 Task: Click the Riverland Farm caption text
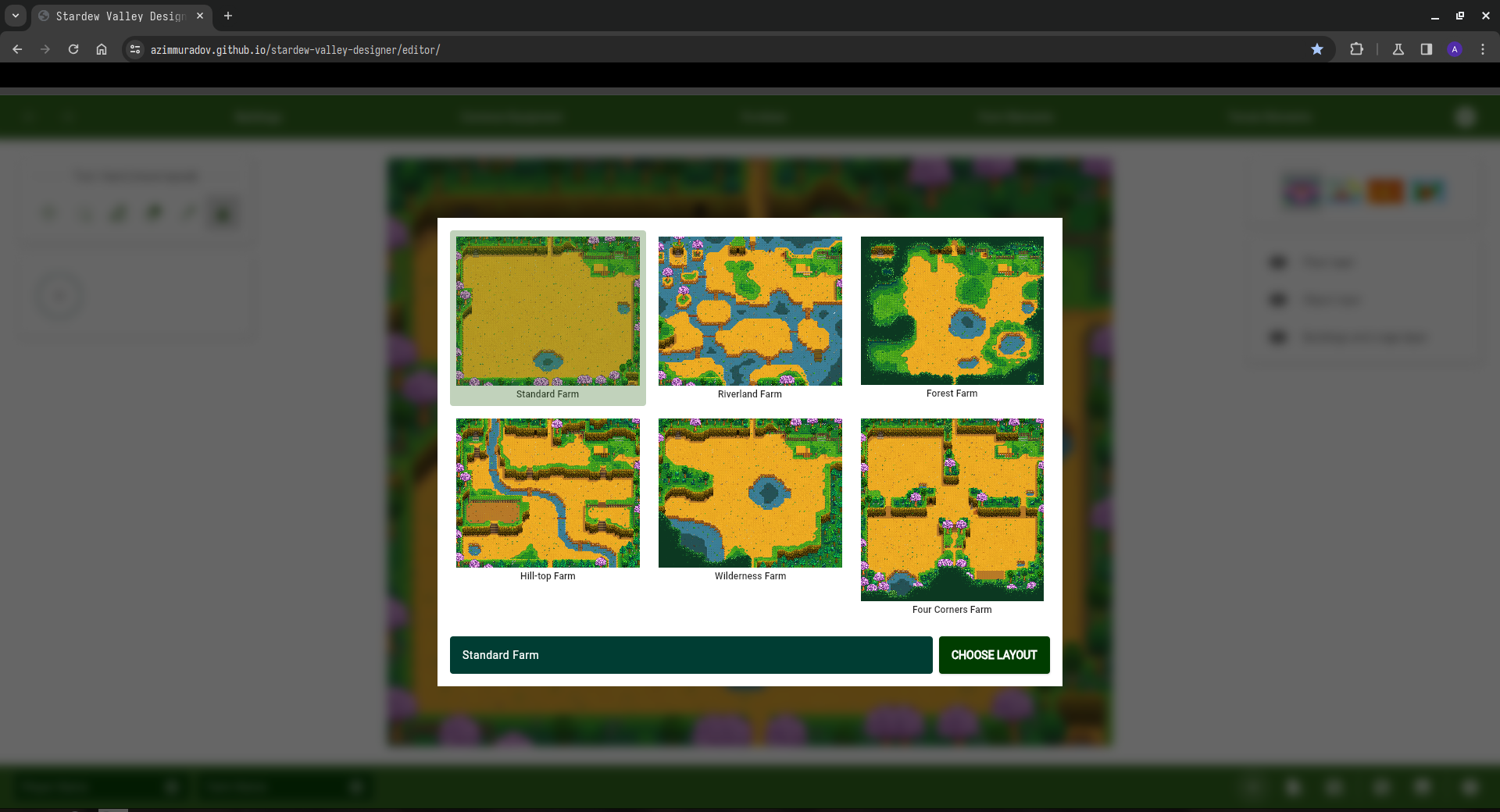pos(750,394)
